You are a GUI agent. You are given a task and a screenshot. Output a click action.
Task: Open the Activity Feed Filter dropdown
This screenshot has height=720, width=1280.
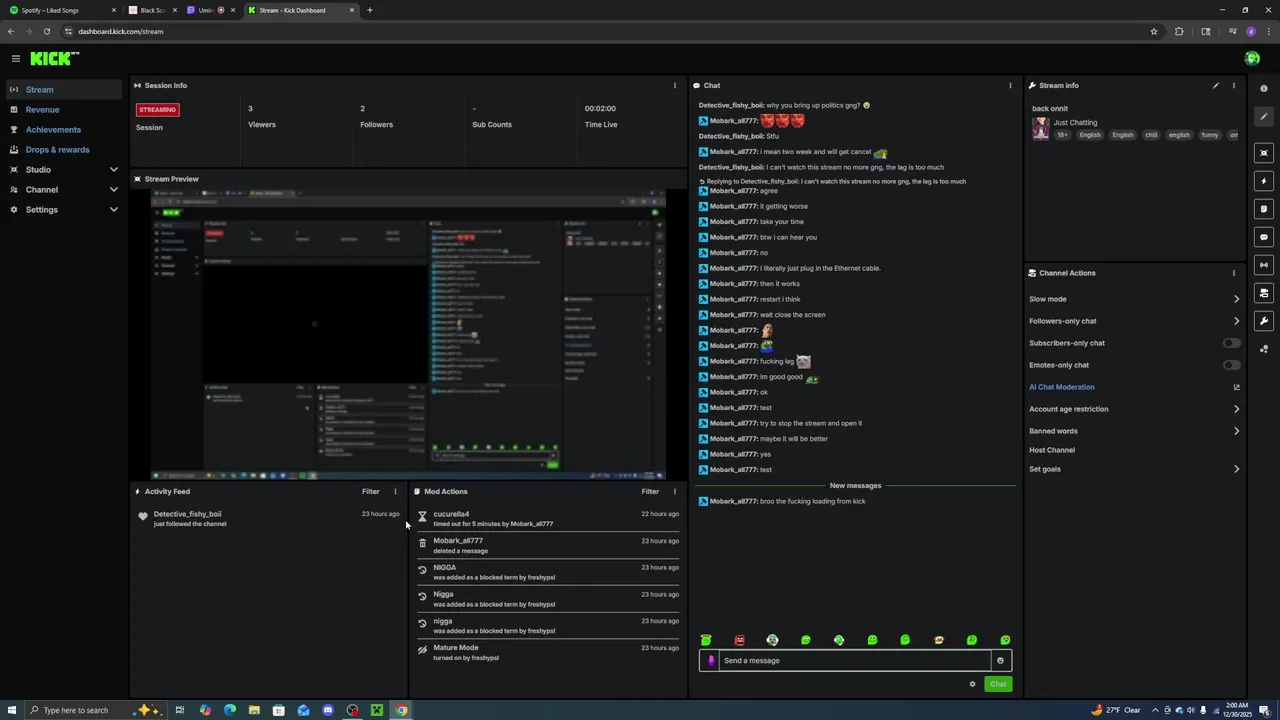371,491
